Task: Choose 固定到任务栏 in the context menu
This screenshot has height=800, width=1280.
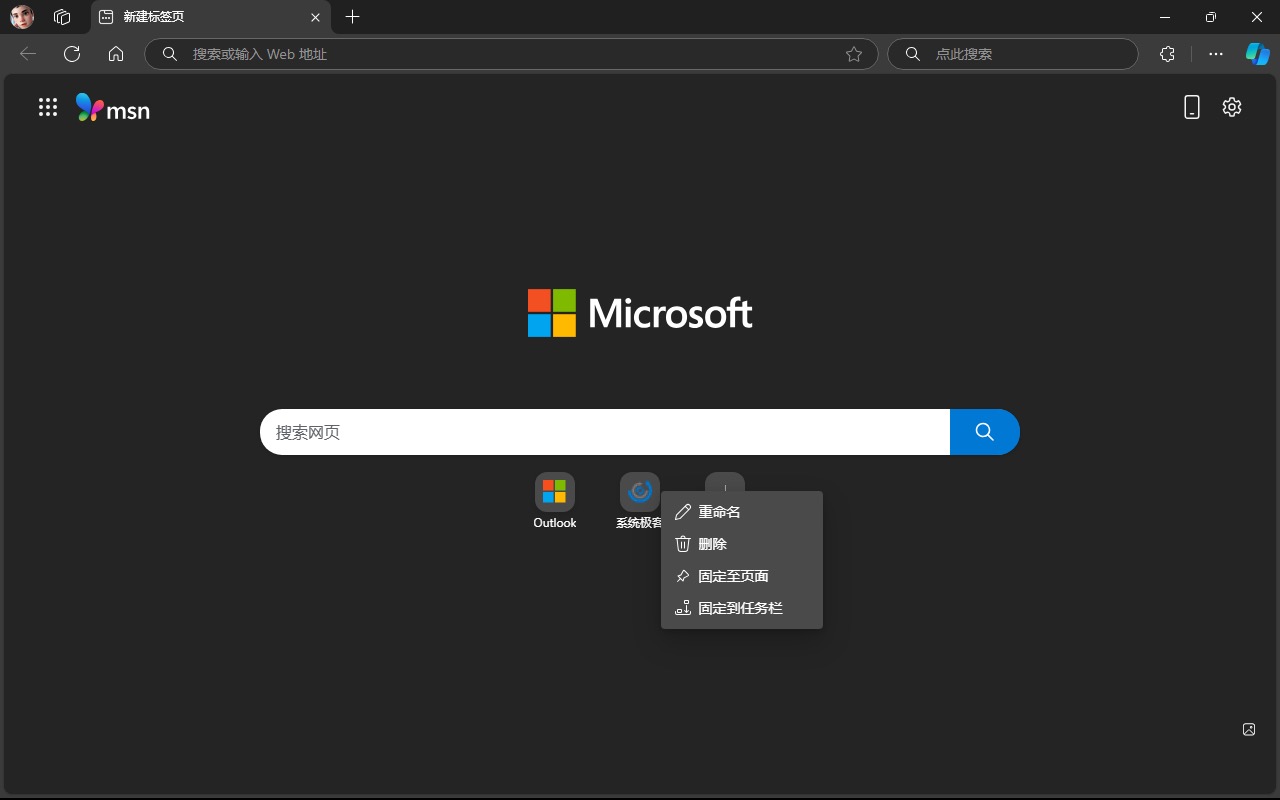Action: coord(742,608)
